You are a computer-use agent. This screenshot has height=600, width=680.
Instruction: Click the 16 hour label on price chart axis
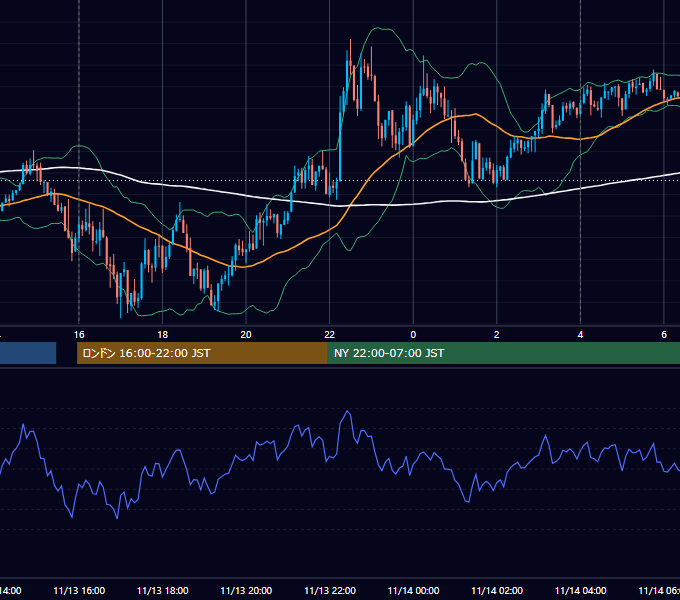[79, 335]
